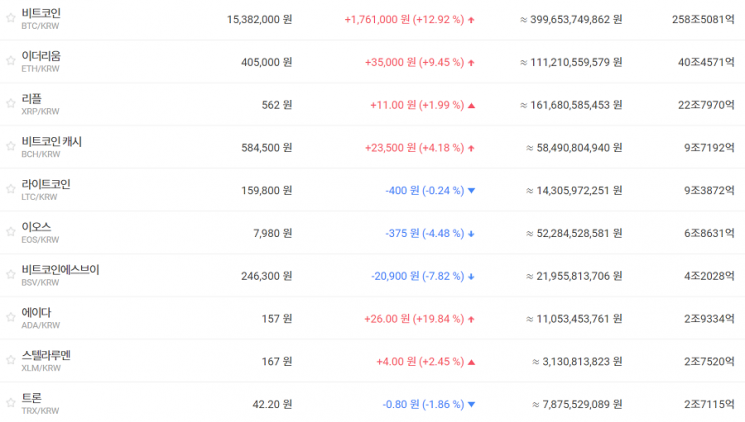Viewport: 745px width, 422px height.
Task: Toggle favorite star for 라이트코인
Action: pyautogui.click(x=10, y=189)
